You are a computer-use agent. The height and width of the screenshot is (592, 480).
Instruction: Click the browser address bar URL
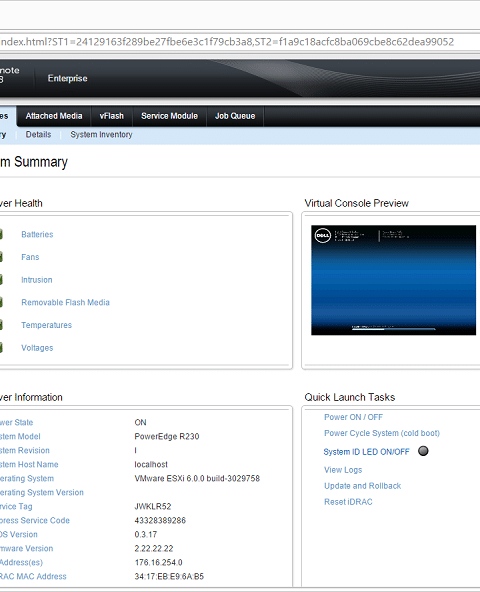(x=227, y=42)
